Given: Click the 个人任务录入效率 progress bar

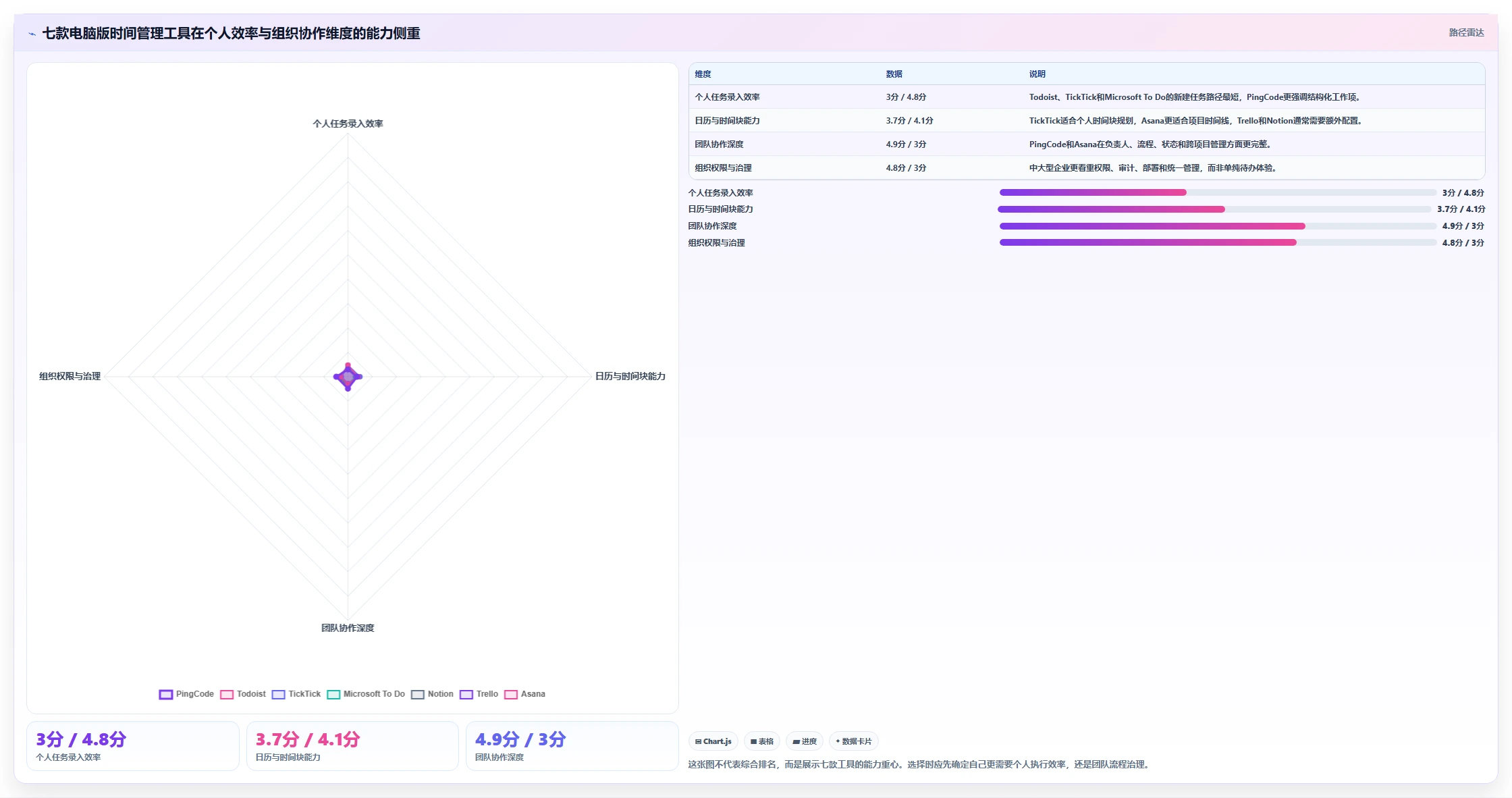Looking at the screenshot, I should point(1218,192).
